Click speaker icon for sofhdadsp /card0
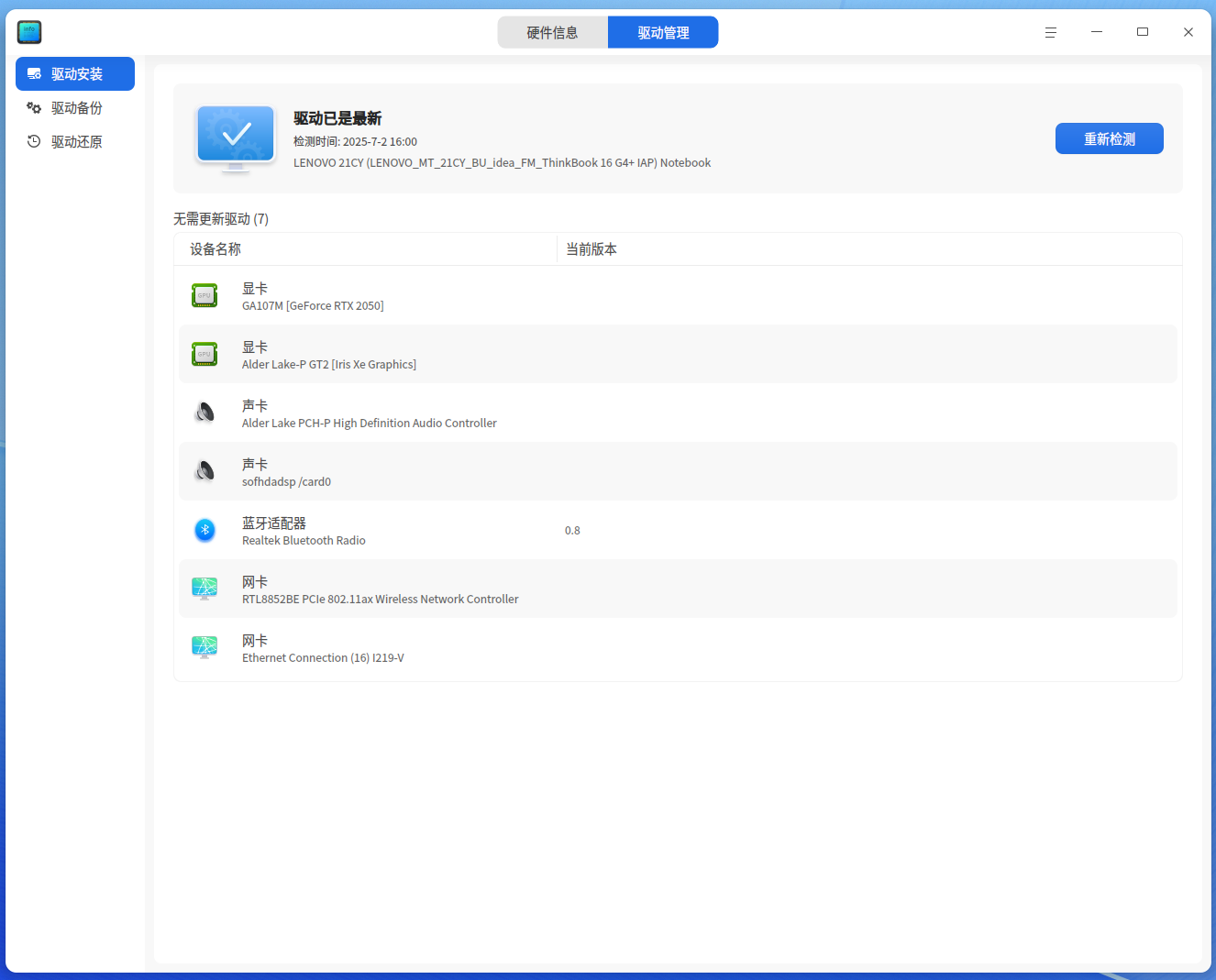 pyautogui.click(x=205, y=471)
